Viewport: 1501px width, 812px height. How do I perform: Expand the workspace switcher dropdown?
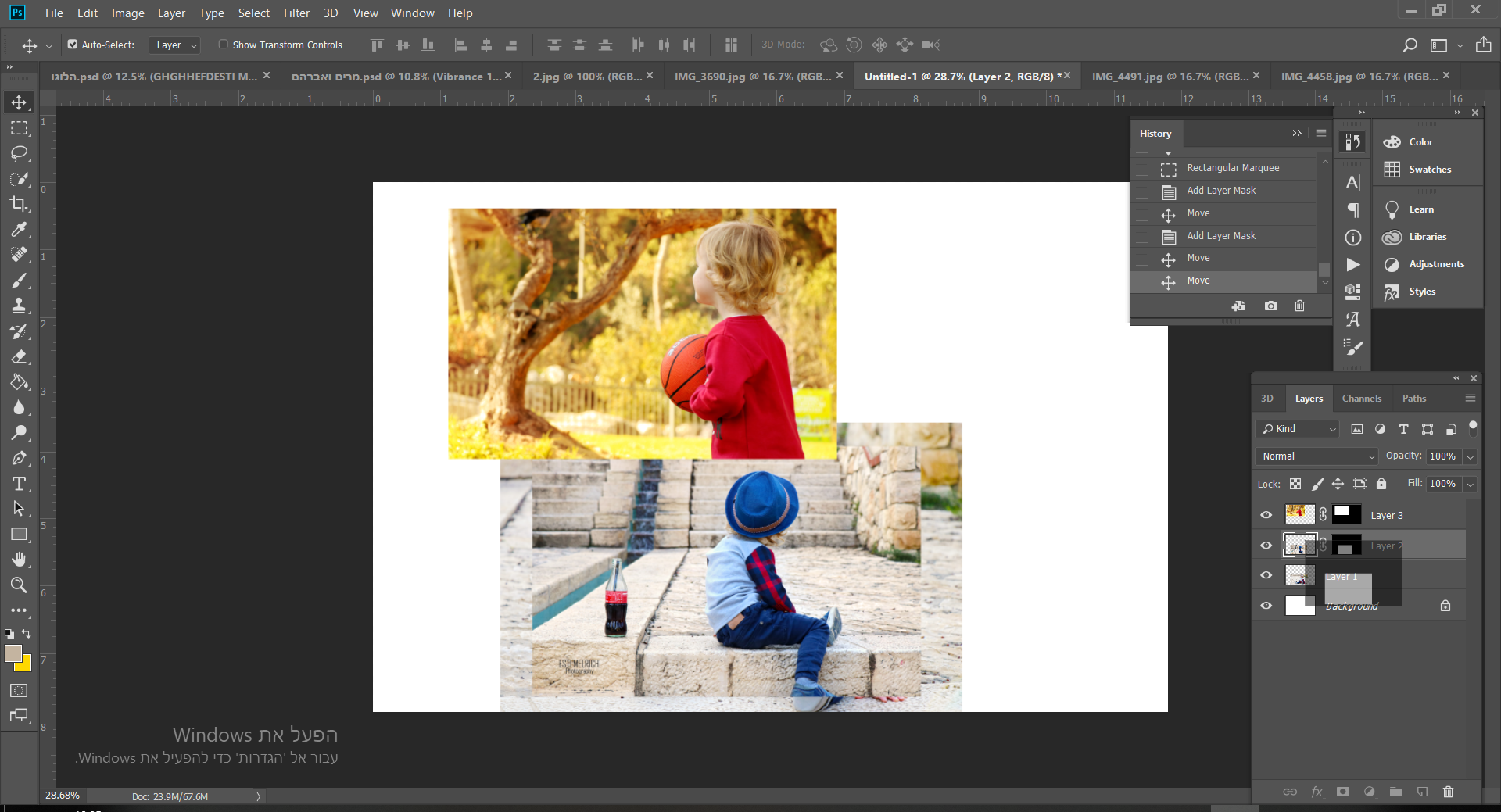click(x=1460, y=45)
